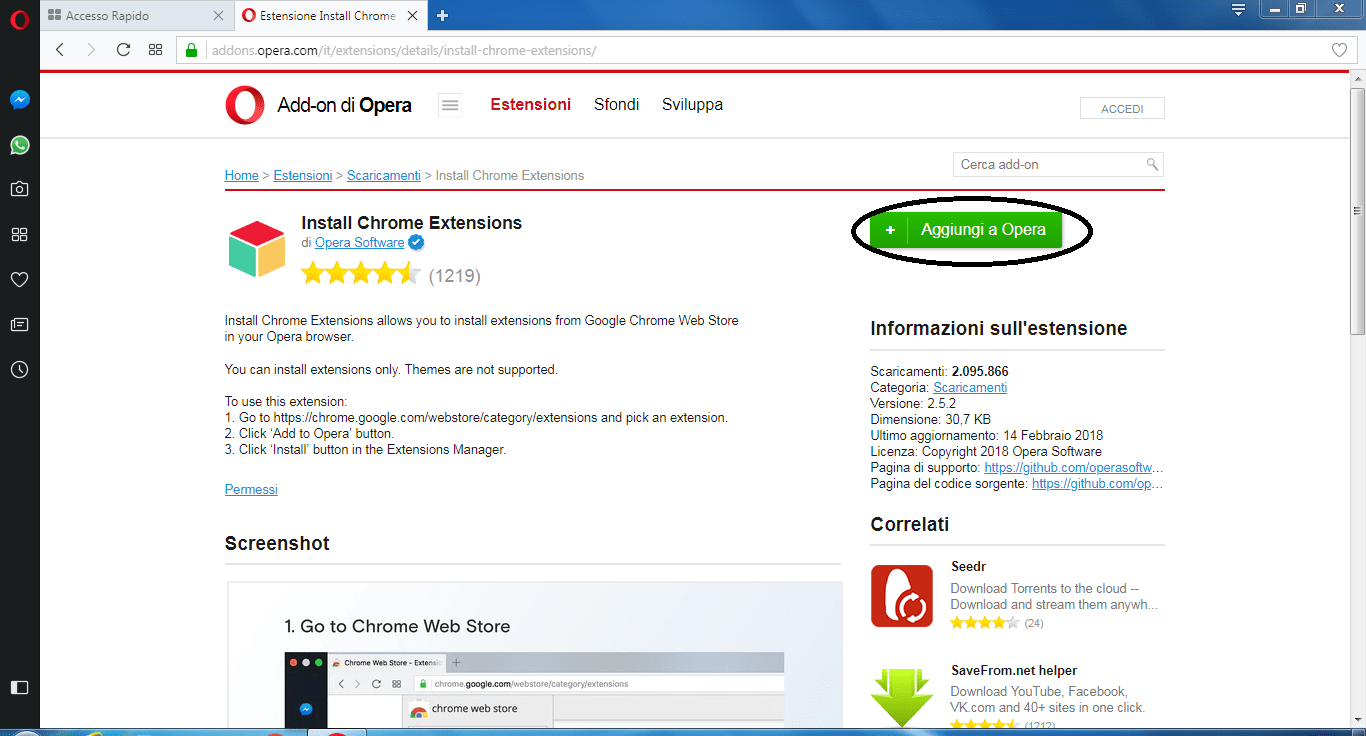The width and height of the screenshot is (1366, 736).
Task: Click the Correlati heading
Action: click(910, 524)
